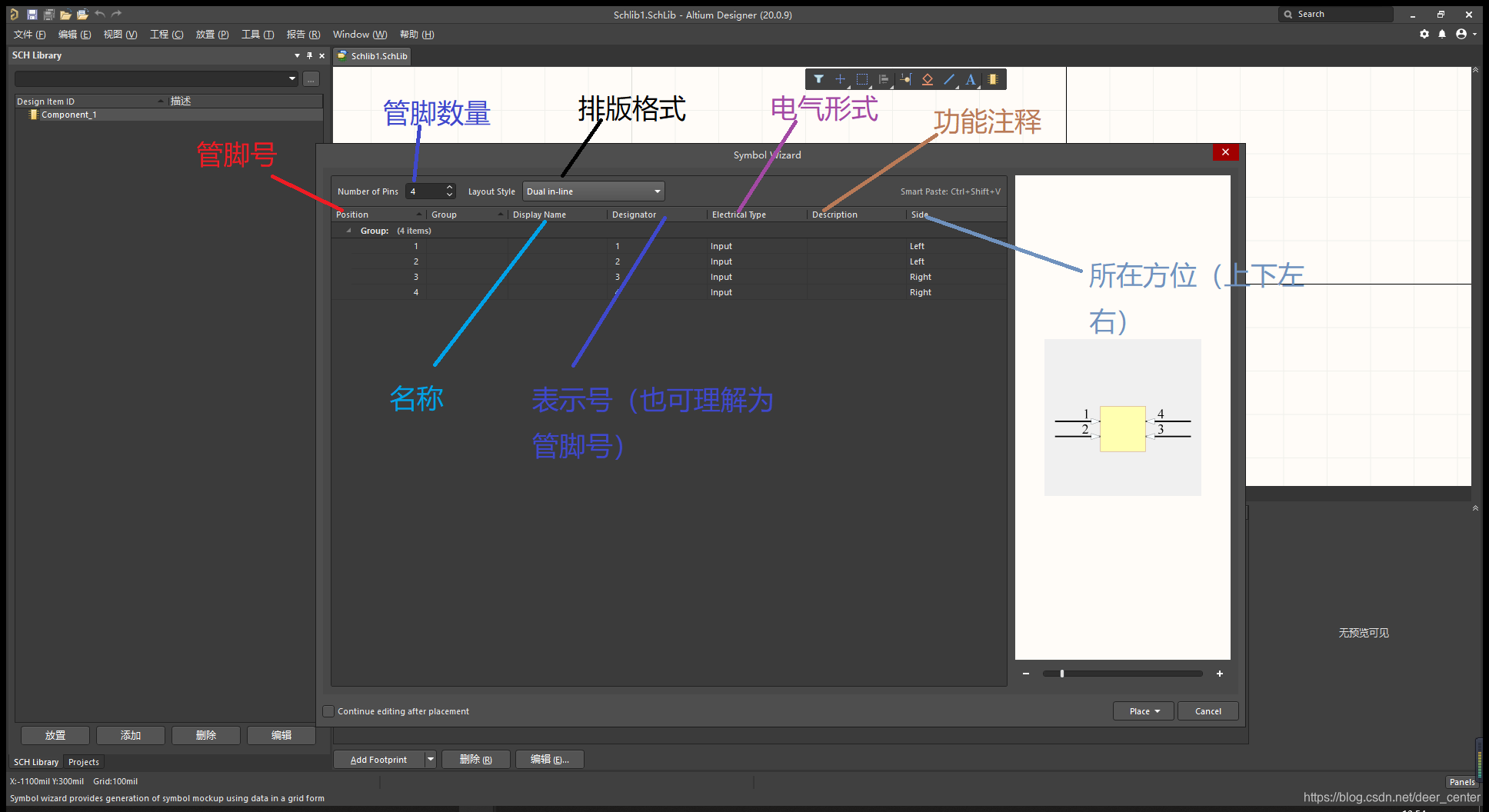Switch to the Projects tab

point(83,761)
